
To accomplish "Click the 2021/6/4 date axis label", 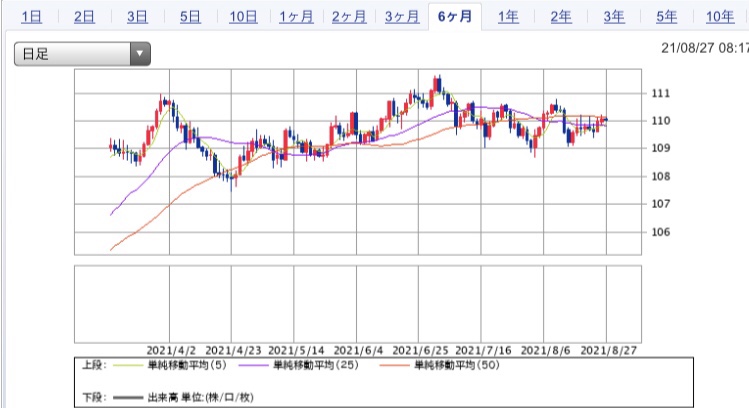I will coord(358,351).
